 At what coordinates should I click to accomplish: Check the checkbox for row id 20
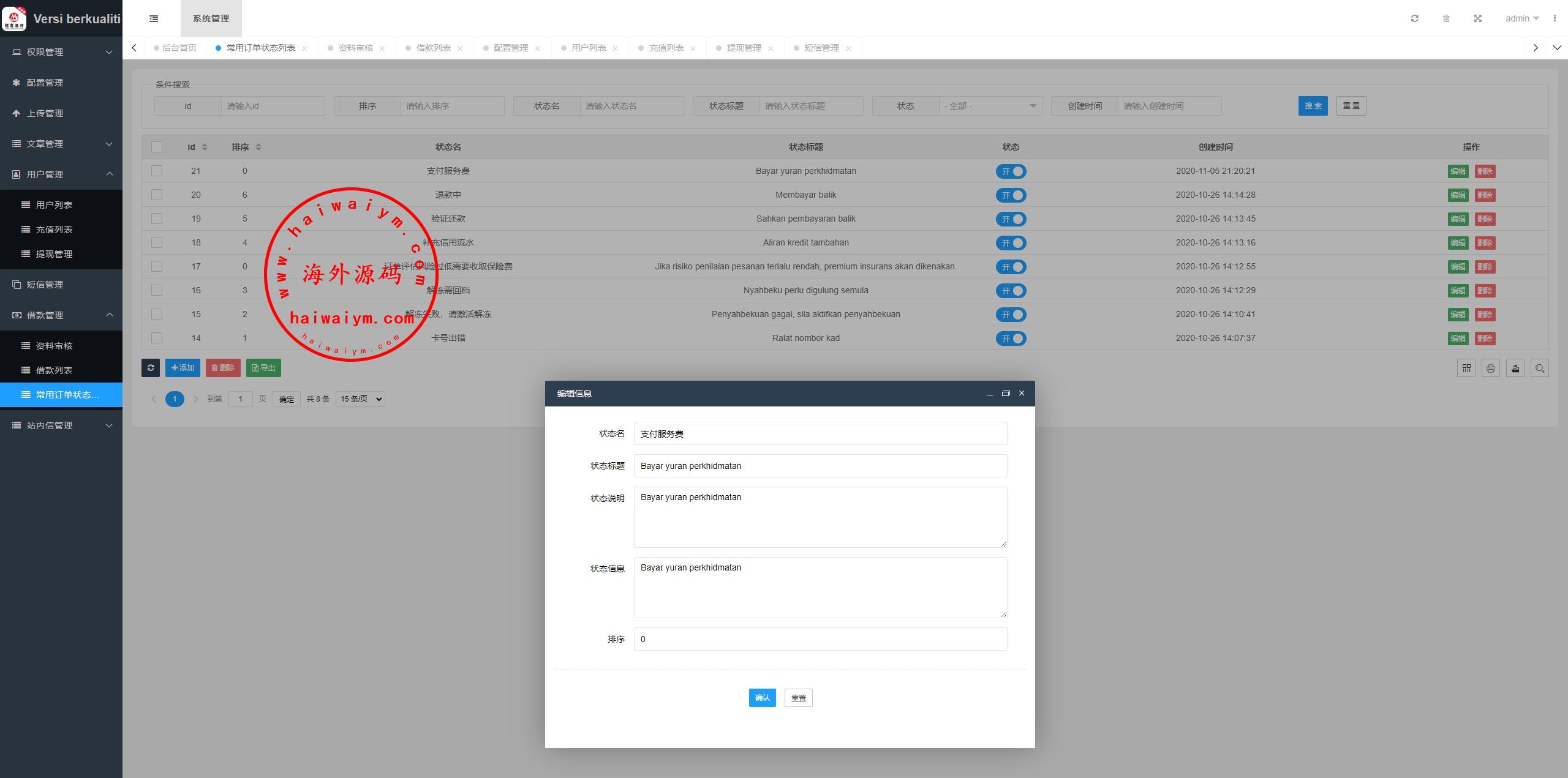click(157, 195)
